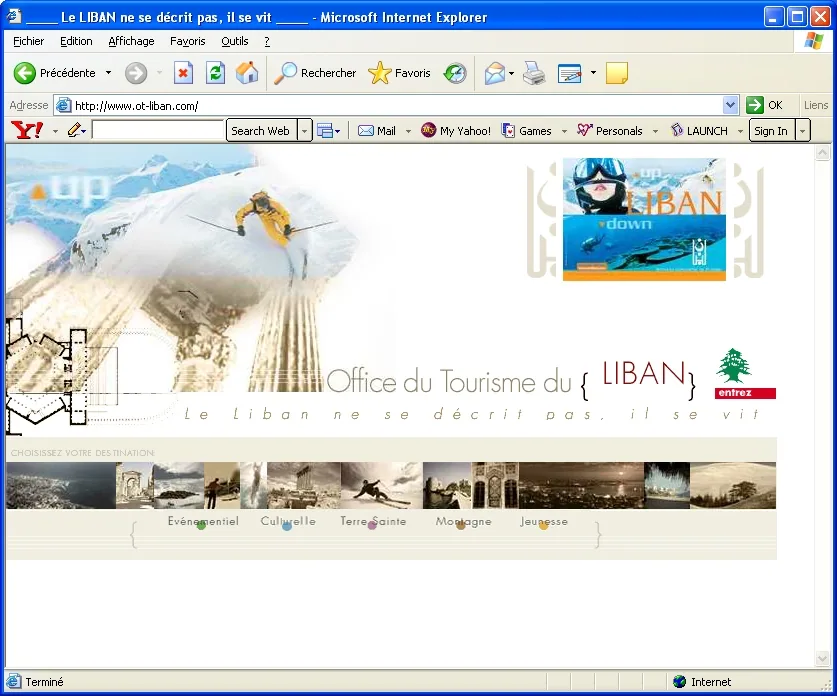837x696 pixels.
Task: Click the Search Web button
Action: (x=261, y=131)
